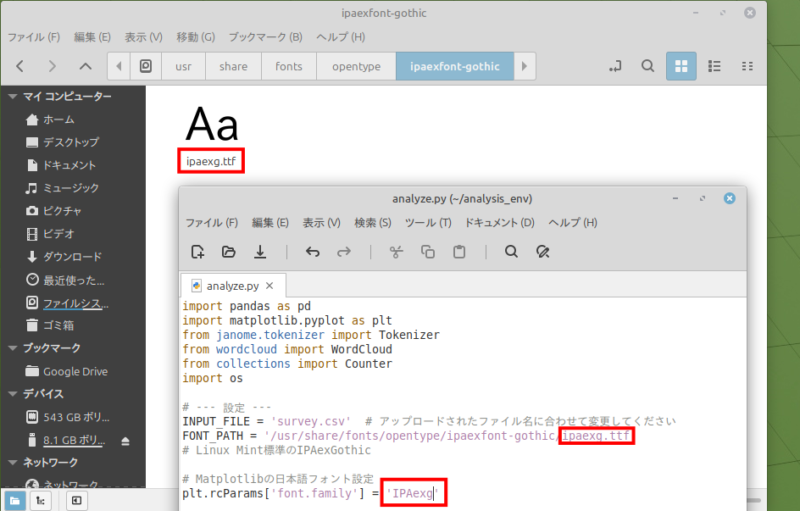Show tree view in sidebar
Screen dimensions: 800x511
pyautogui.click(x=39, y=499)
